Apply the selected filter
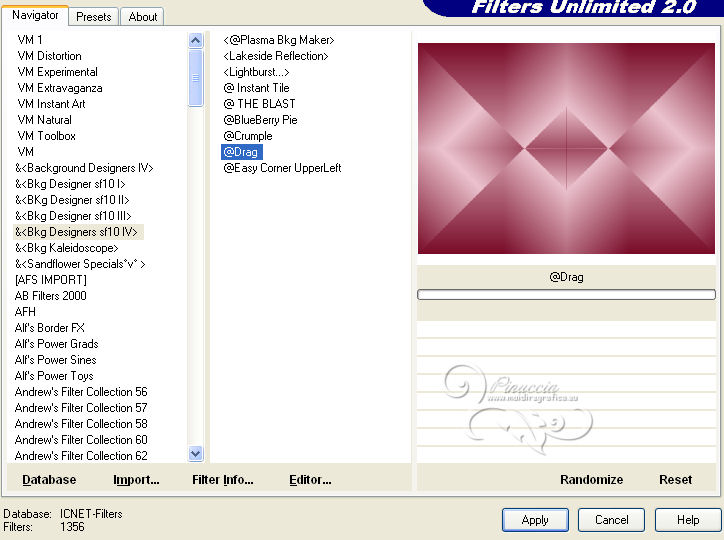The height and width of the screenshot is (540, 724). (x=535, y=520)
